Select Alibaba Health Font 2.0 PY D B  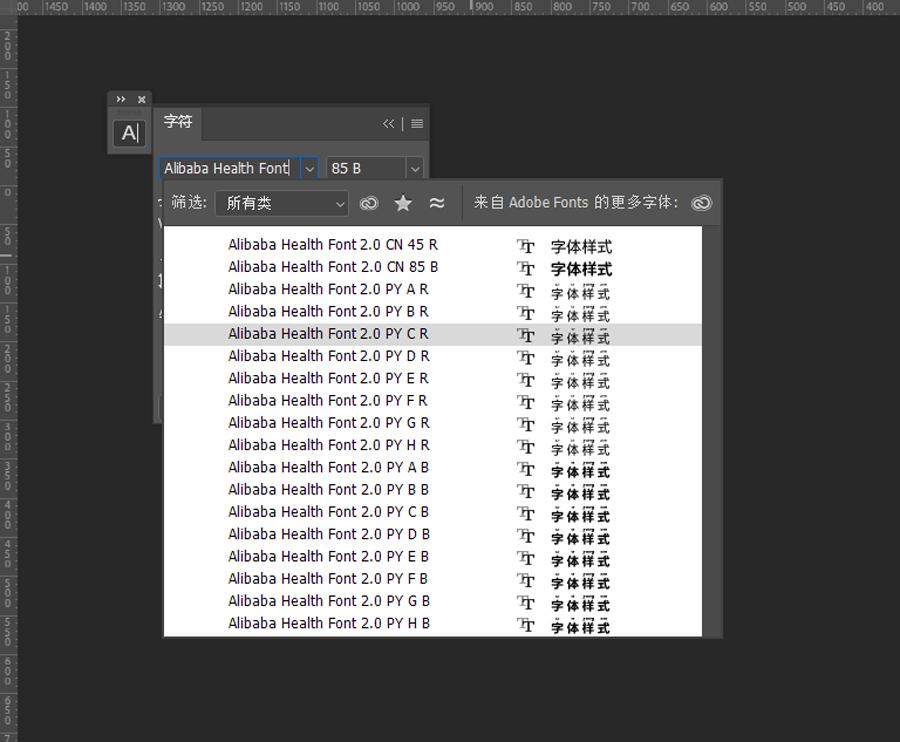(x=433, y=536)
